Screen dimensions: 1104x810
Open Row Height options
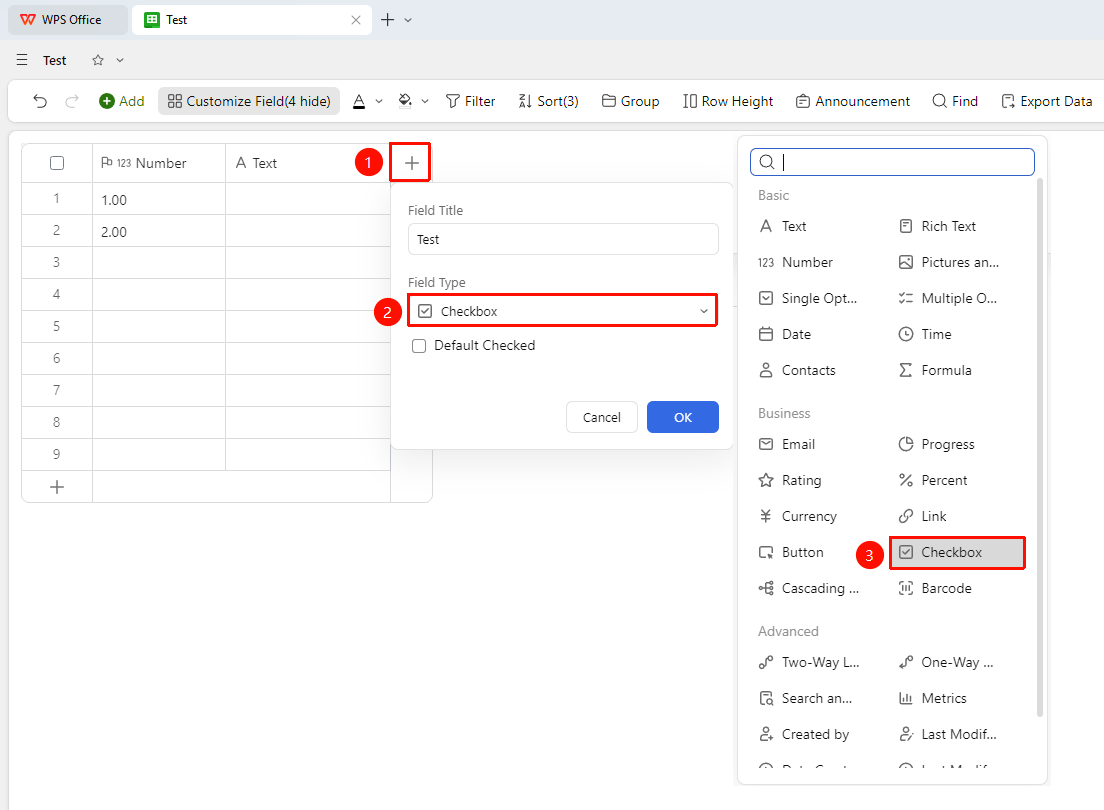point(728,101)
